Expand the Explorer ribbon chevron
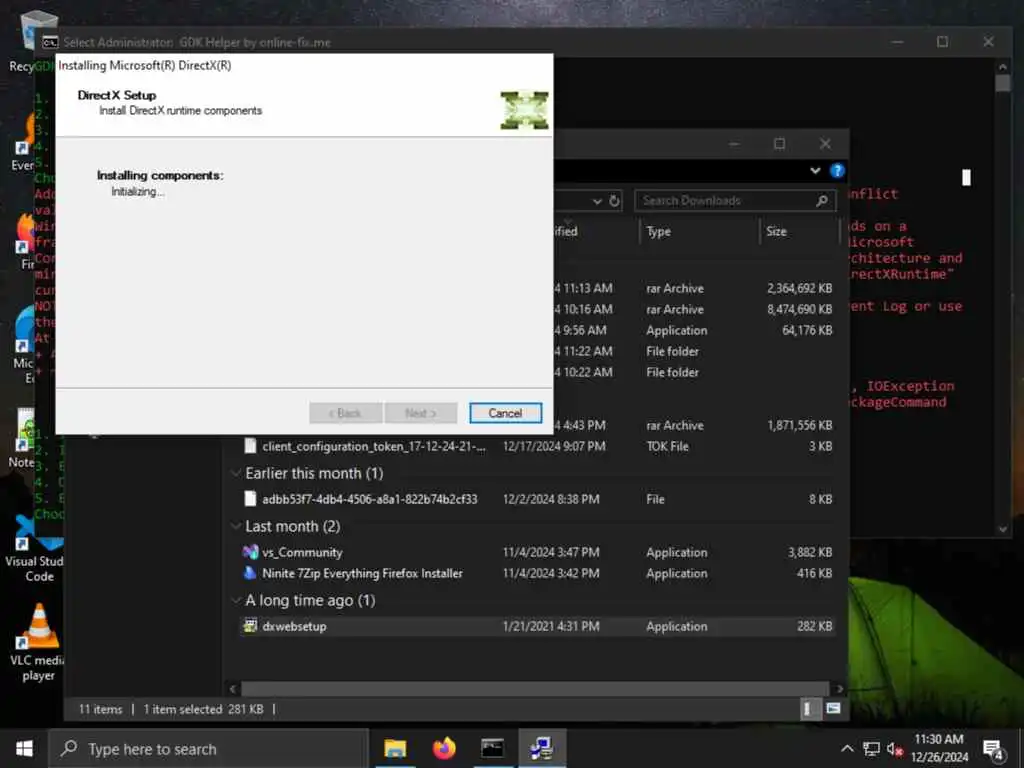1024x768 pixels. 815,171
